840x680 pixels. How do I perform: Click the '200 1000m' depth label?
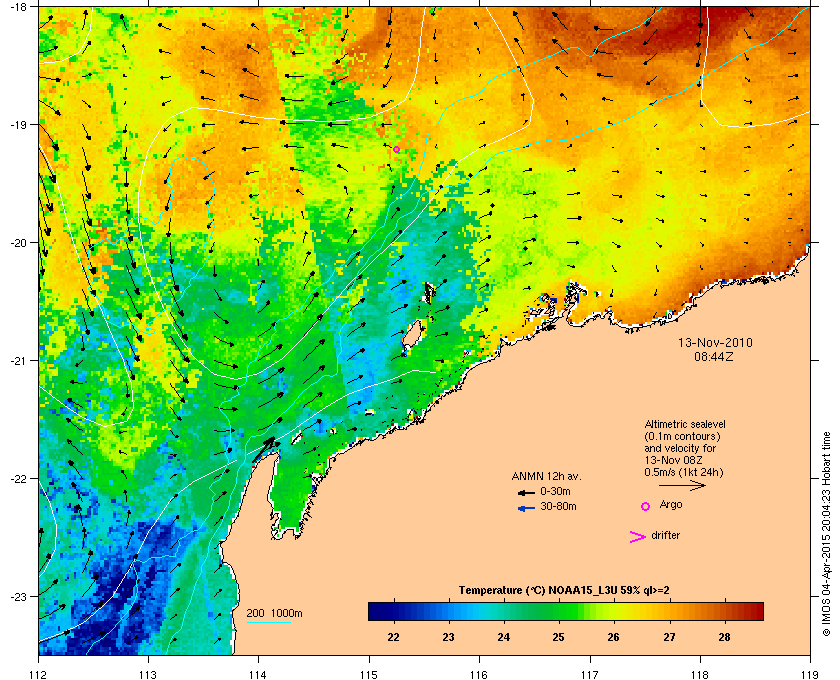pos(274,614)
